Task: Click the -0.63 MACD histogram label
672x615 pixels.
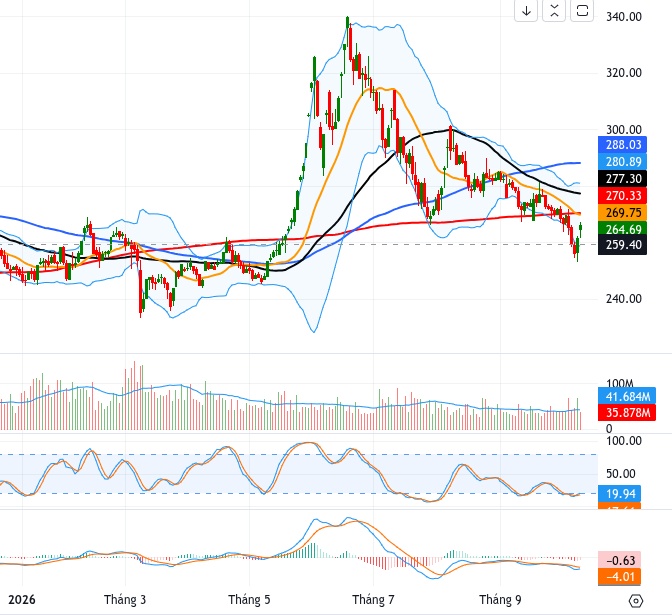Action: point(620,560)
